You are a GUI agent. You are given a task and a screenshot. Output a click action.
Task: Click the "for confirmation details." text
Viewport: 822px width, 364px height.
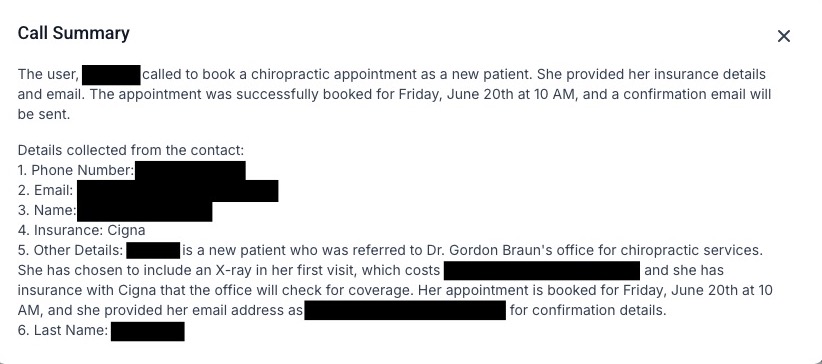pos(588,310)
